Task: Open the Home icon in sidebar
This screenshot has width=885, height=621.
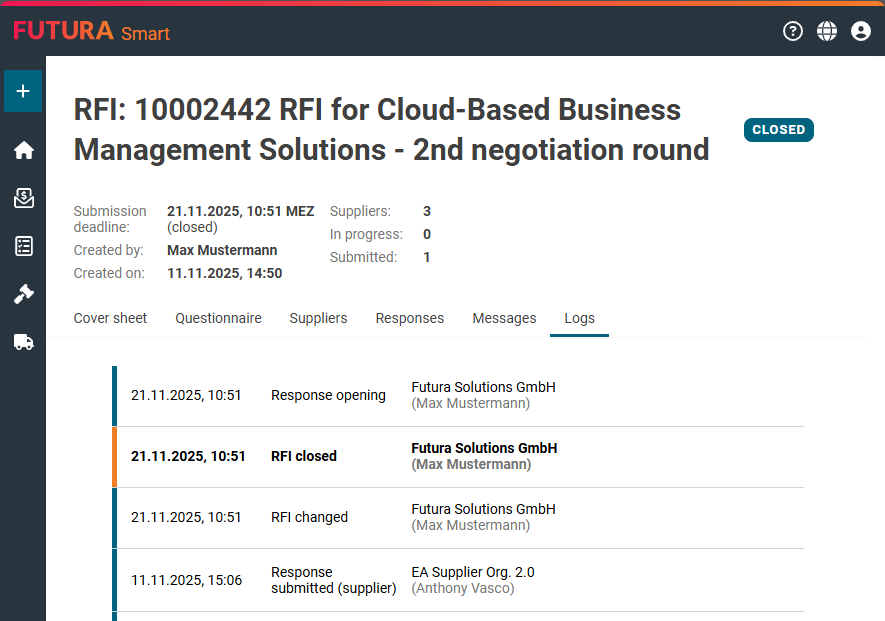Action: [x=23, y=150]
